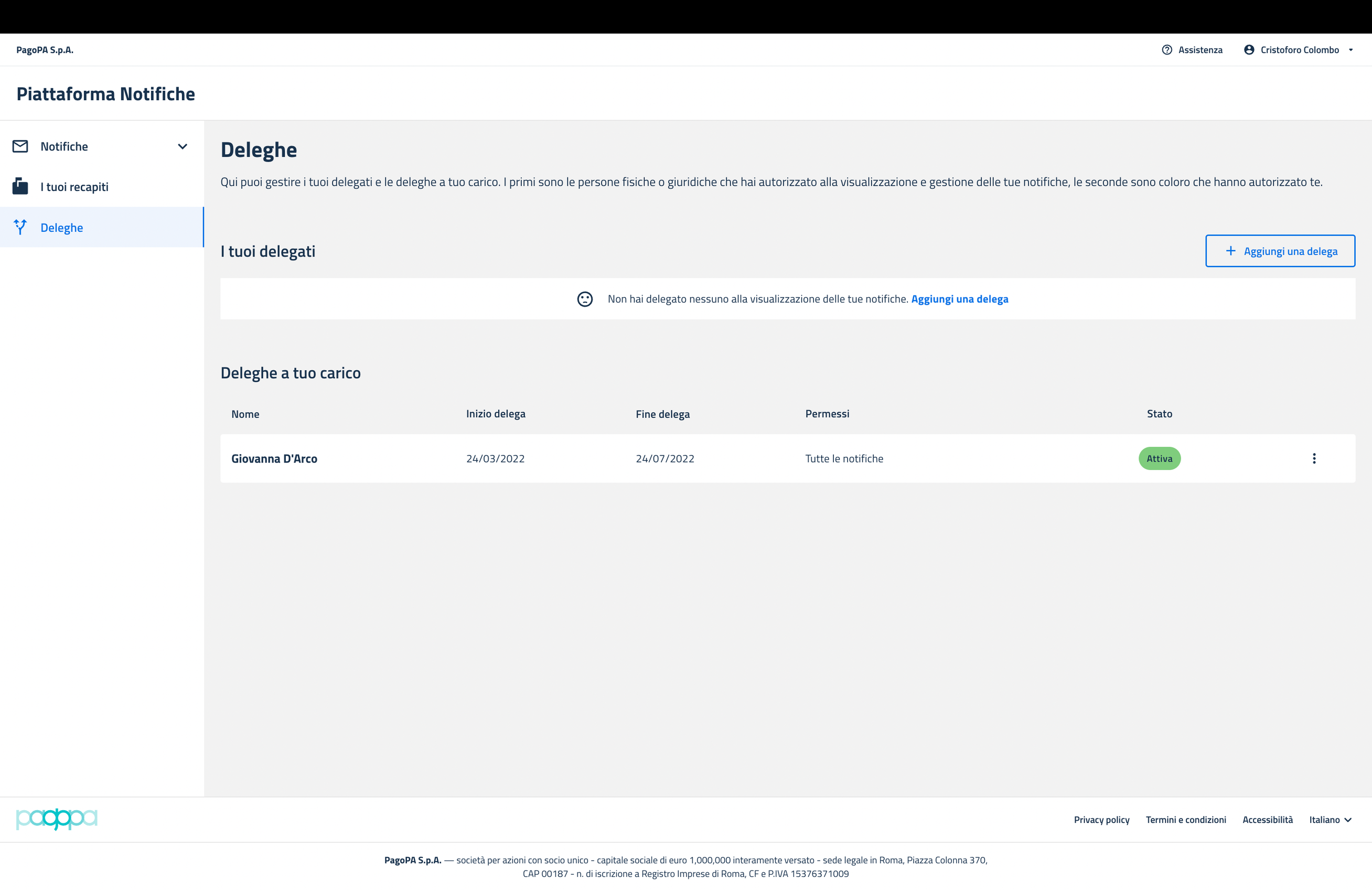Click the PagoPA S.p.A. header link
This screenshot has height=891, width=1372.
tap(45, 50)
